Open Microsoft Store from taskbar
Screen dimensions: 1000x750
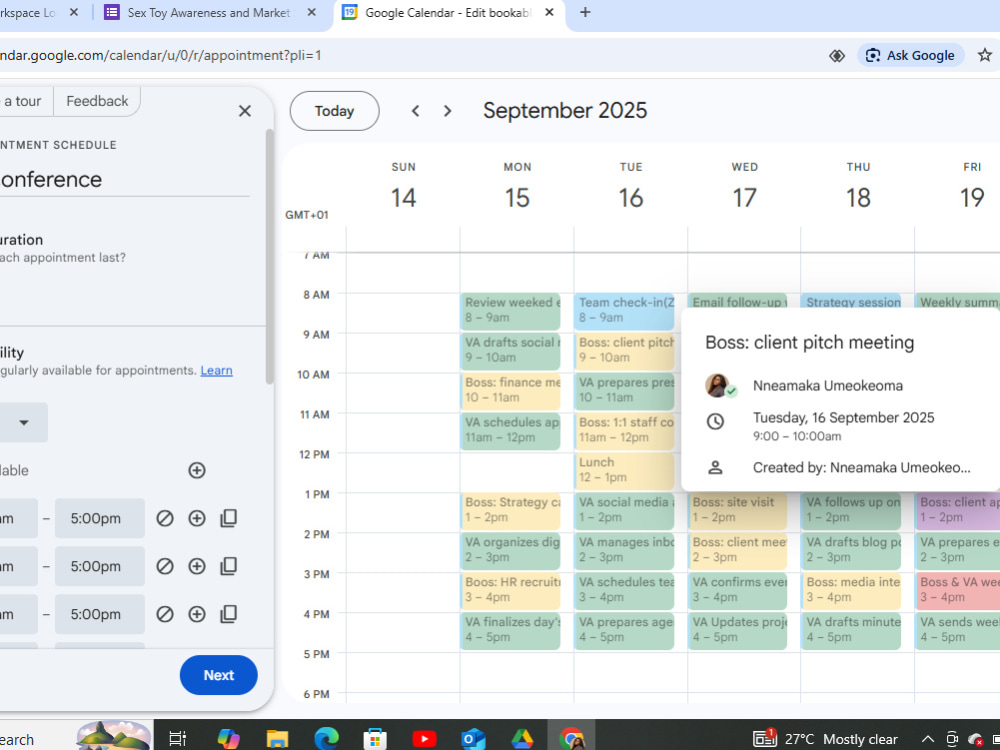[x=375, y=739]
